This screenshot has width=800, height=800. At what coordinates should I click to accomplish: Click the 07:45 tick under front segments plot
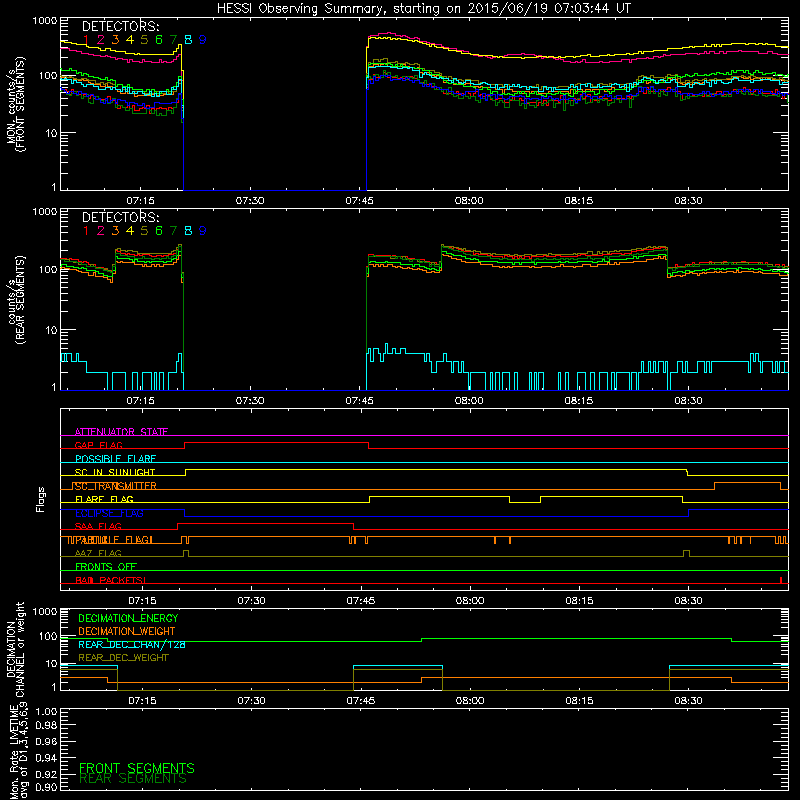tap(360, 201)
